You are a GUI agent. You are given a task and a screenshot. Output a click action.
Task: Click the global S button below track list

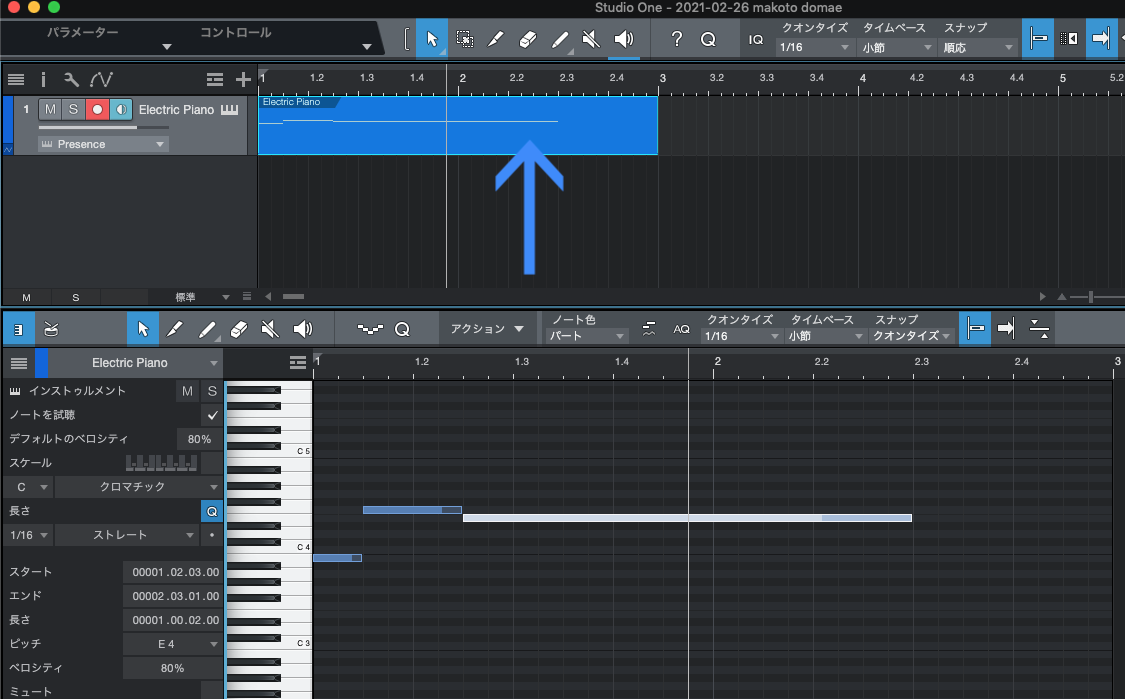[x=75, y=297]
